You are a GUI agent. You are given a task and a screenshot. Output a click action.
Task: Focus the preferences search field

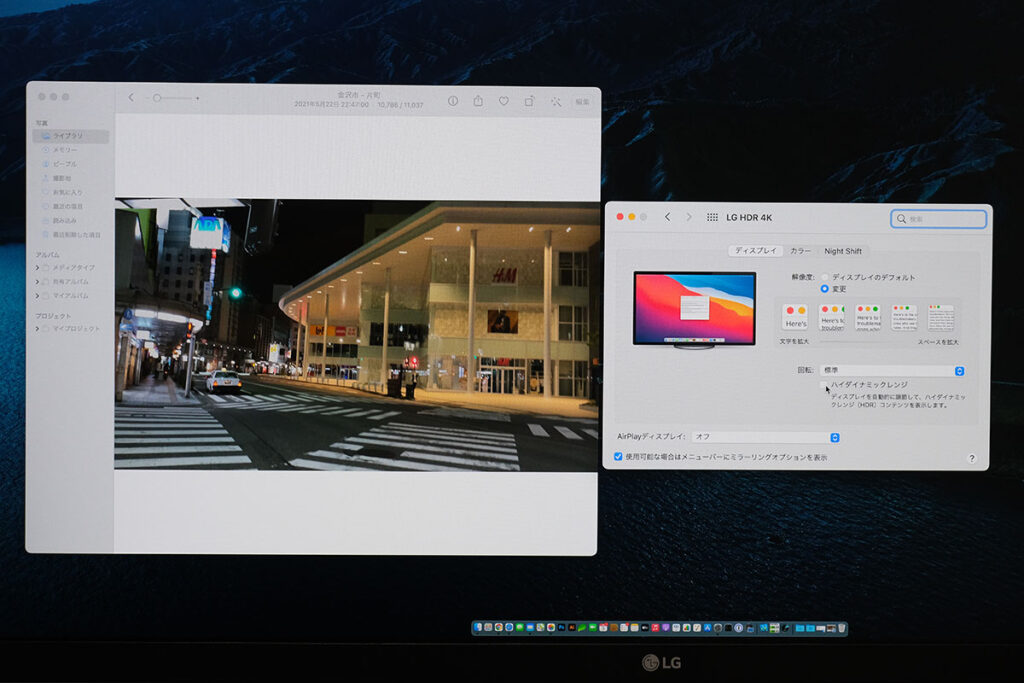[x=938, y=219]
